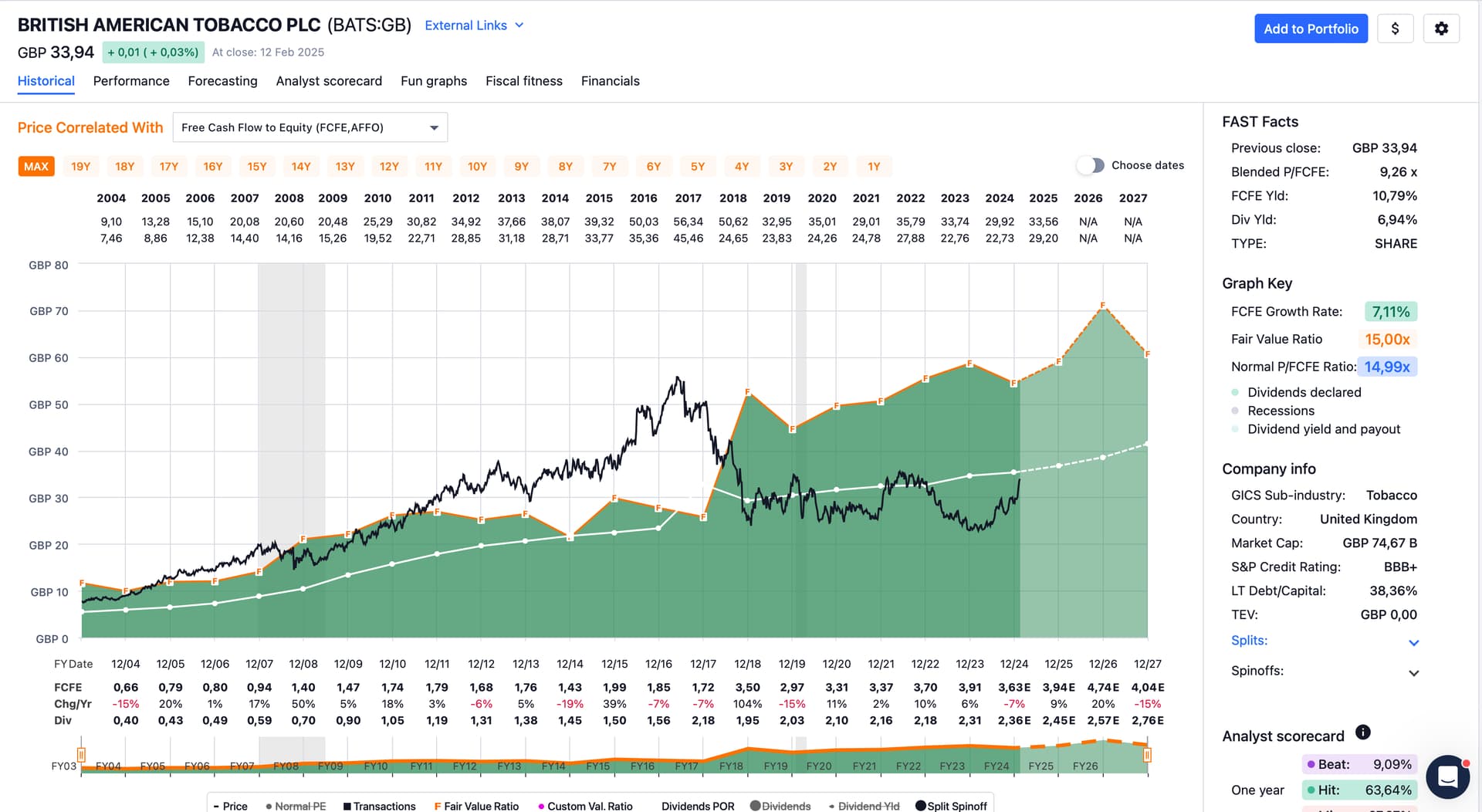Open the Forecasting tab
The height and width of the screenshot is (812, 1482).
click(x=222, y=81)
